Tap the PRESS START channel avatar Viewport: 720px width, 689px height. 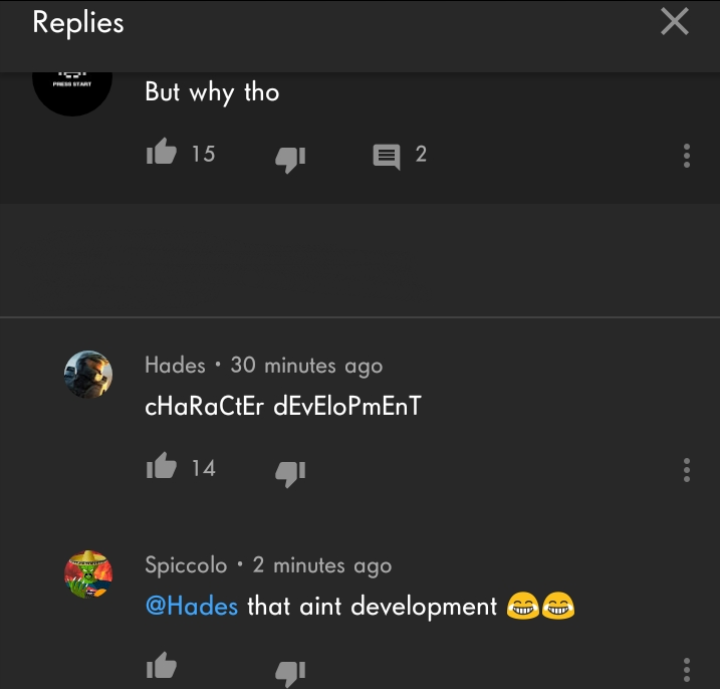72,92
